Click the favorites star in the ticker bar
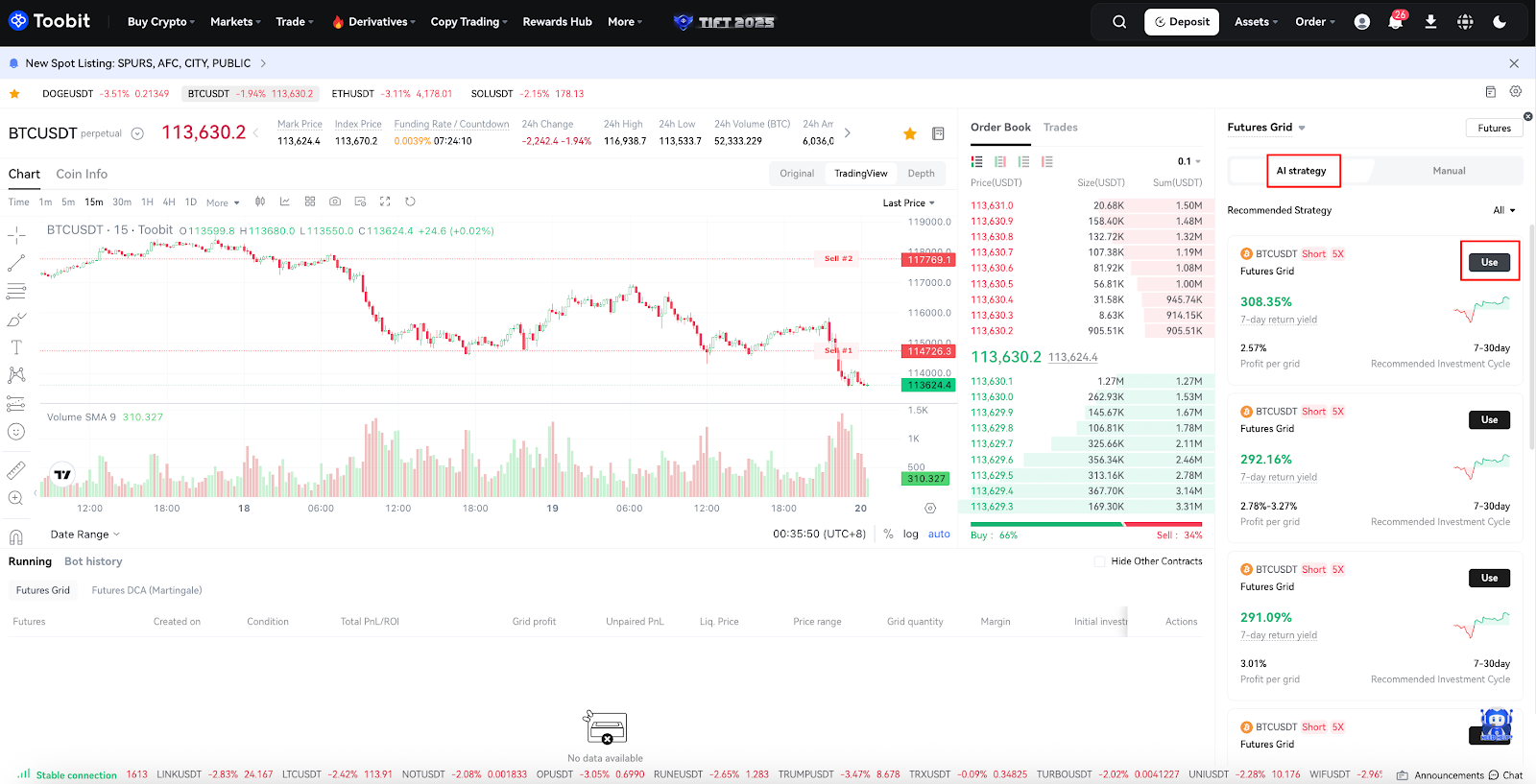This screenshot has height=784, width=1536. click(14, 94)
